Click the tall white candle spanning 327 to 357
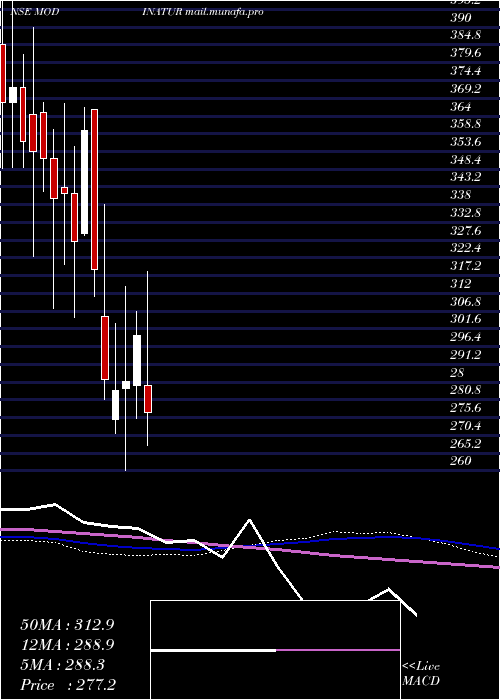Screen dimensions: 500x700 pyautogui.click(x=84, y=182)
